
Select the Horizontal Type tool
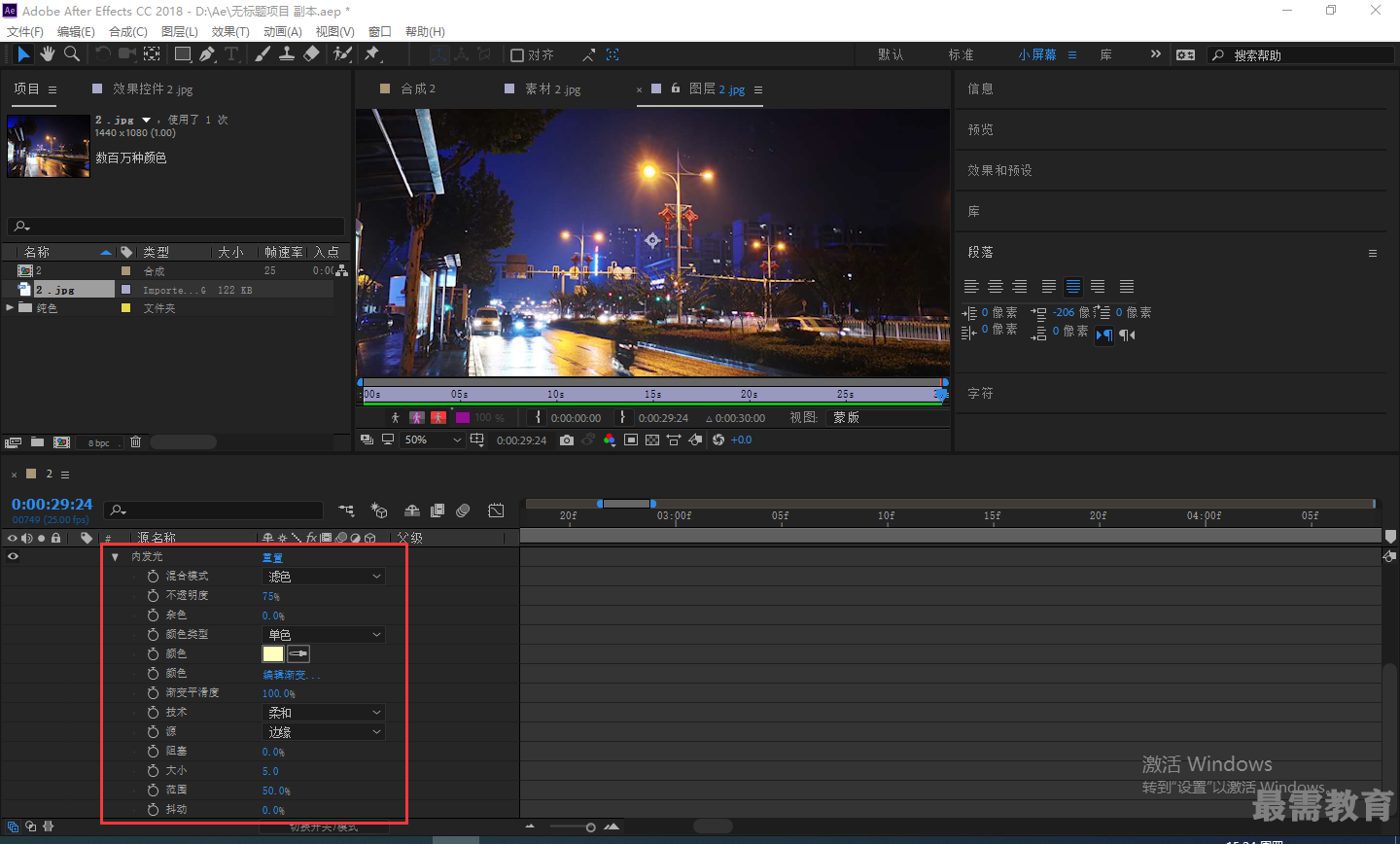tap(231, 54)
